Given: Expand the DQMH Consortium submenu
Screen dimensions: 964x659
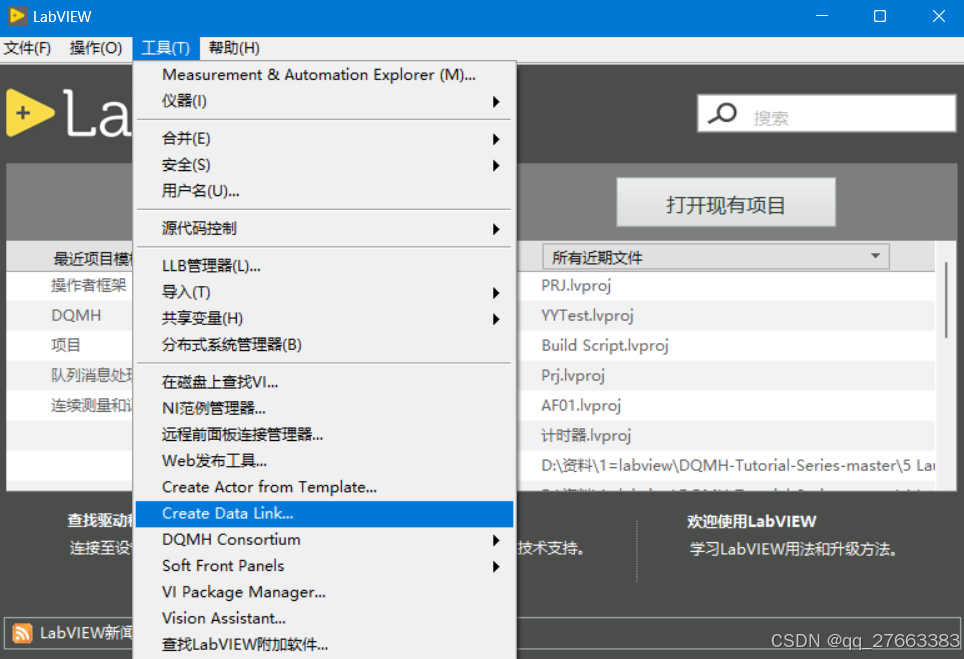Looking at the screenshot, I should 325,540.
